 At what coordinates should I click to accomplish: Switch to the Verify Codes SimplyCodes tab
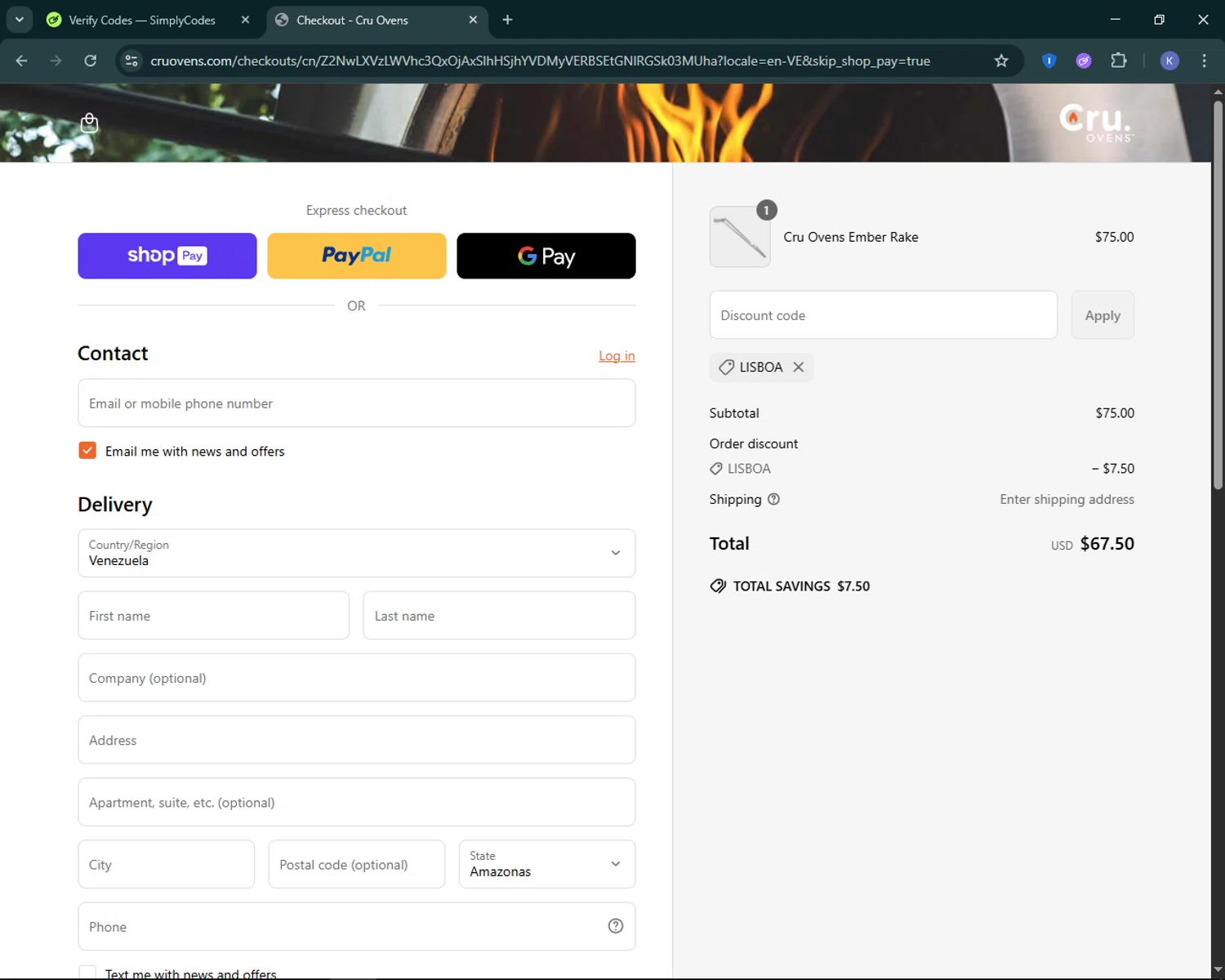(x=142, y=20)
